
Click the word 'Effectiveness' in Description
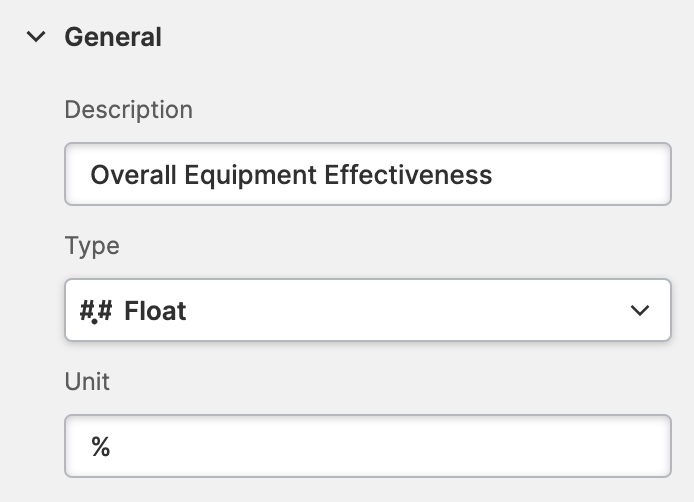pyautogui.click(x=408, y=176)
